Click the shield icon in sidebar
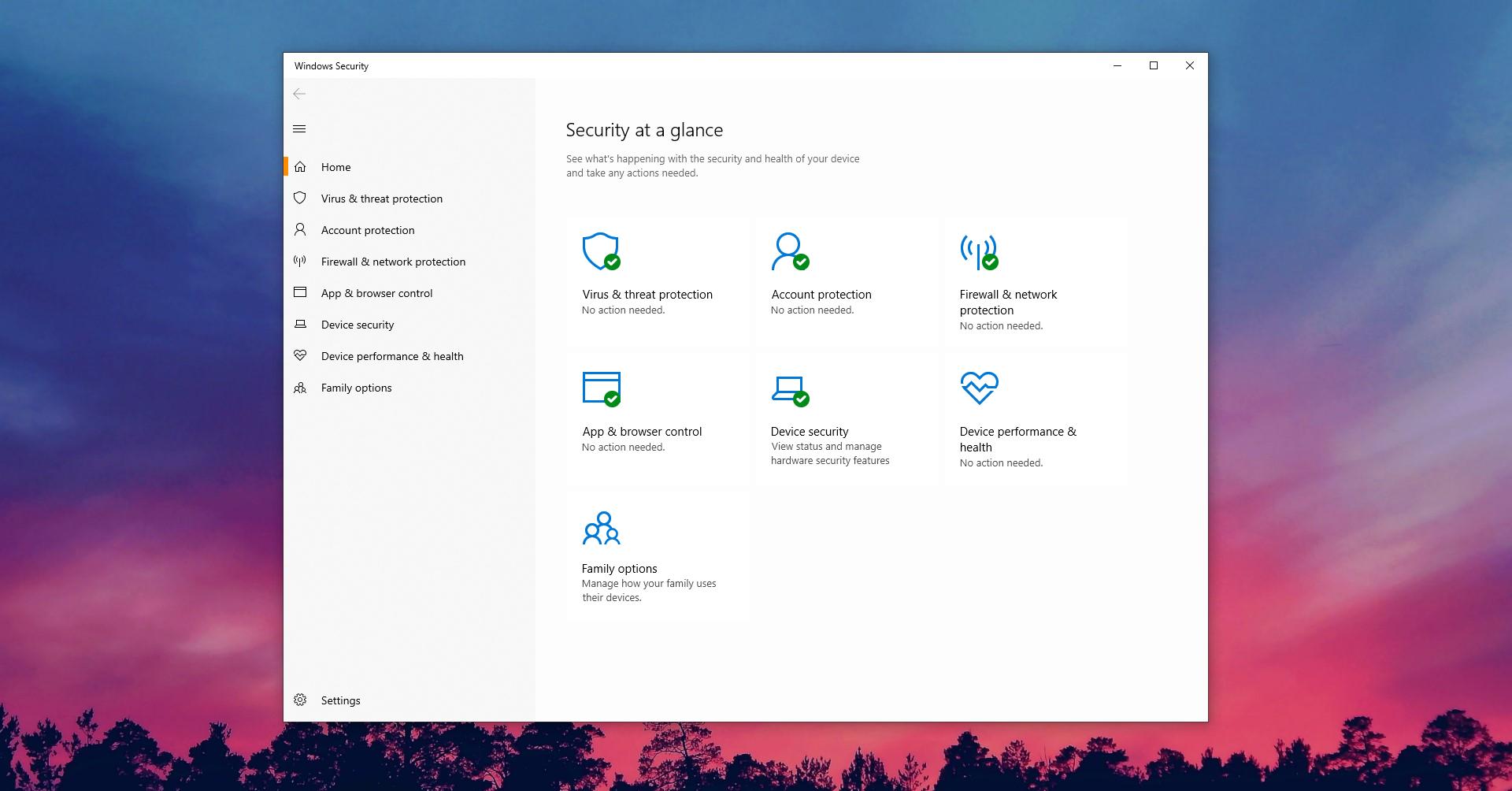The height and width of the screenshot is (791, 1512). [300, 199]
